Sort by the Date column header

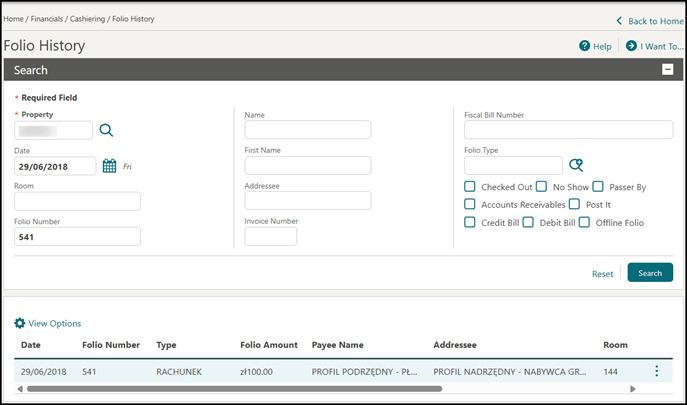[x=31, y=345]
